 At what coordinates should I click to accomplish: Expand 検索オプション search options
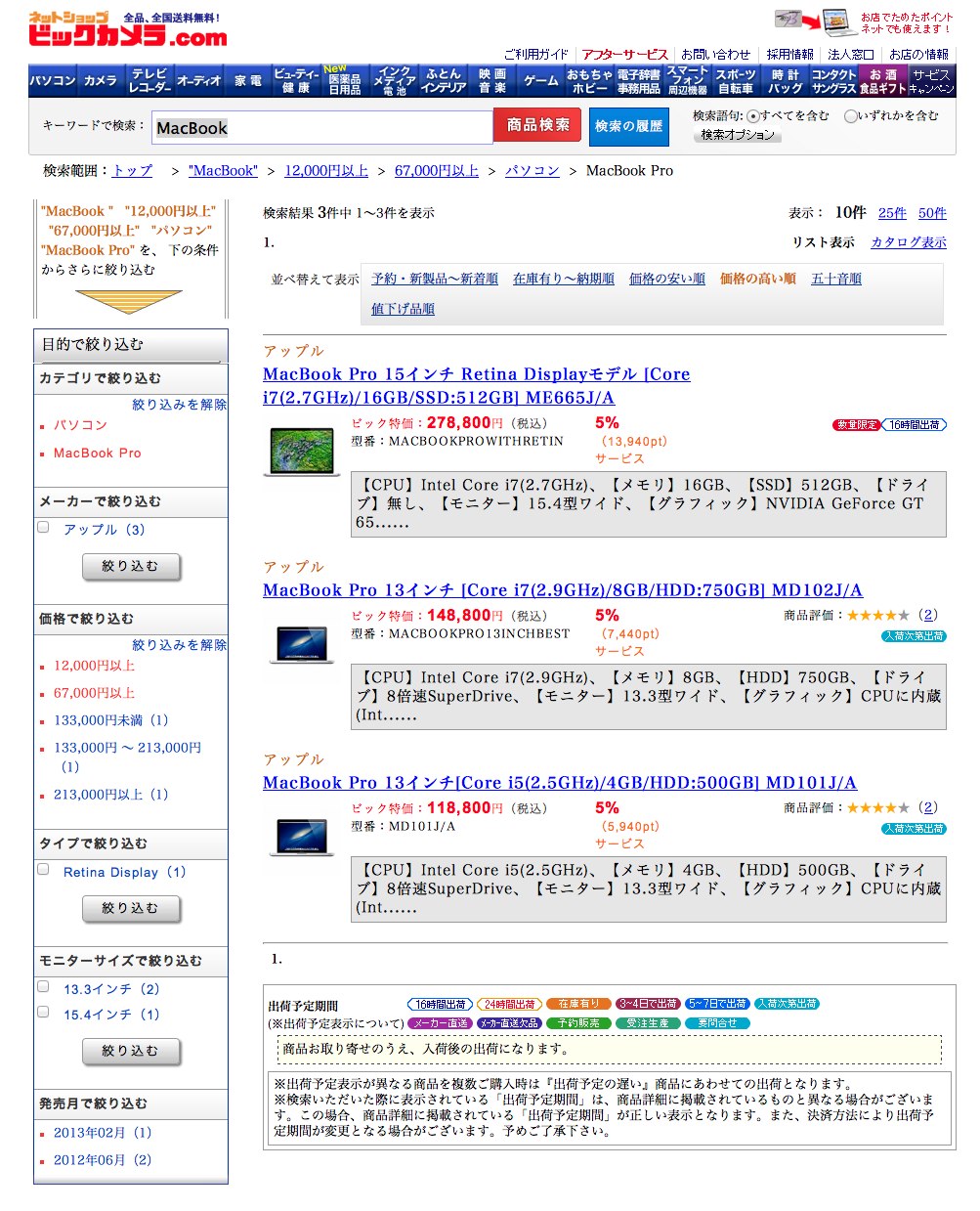click(x=738, y=135)
